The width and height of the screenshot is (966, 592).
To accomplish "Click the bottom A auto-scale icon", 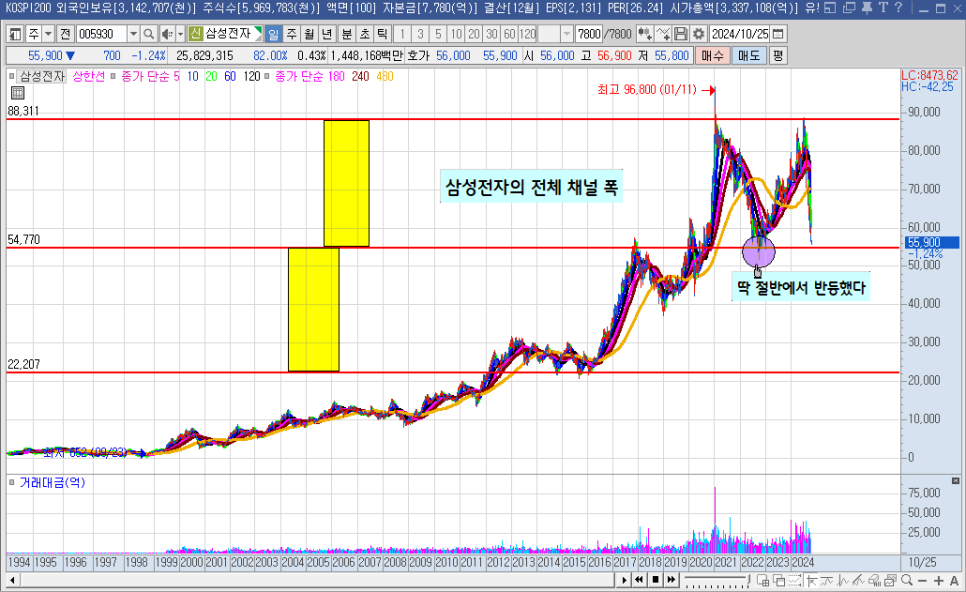I will point(954,580).
